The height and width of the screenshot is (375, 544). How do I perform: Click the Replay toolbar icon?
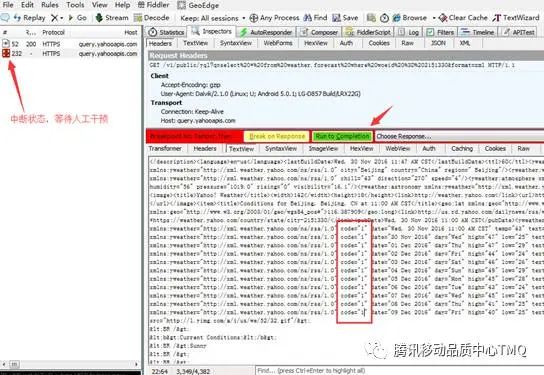click(x=17, y=18)
